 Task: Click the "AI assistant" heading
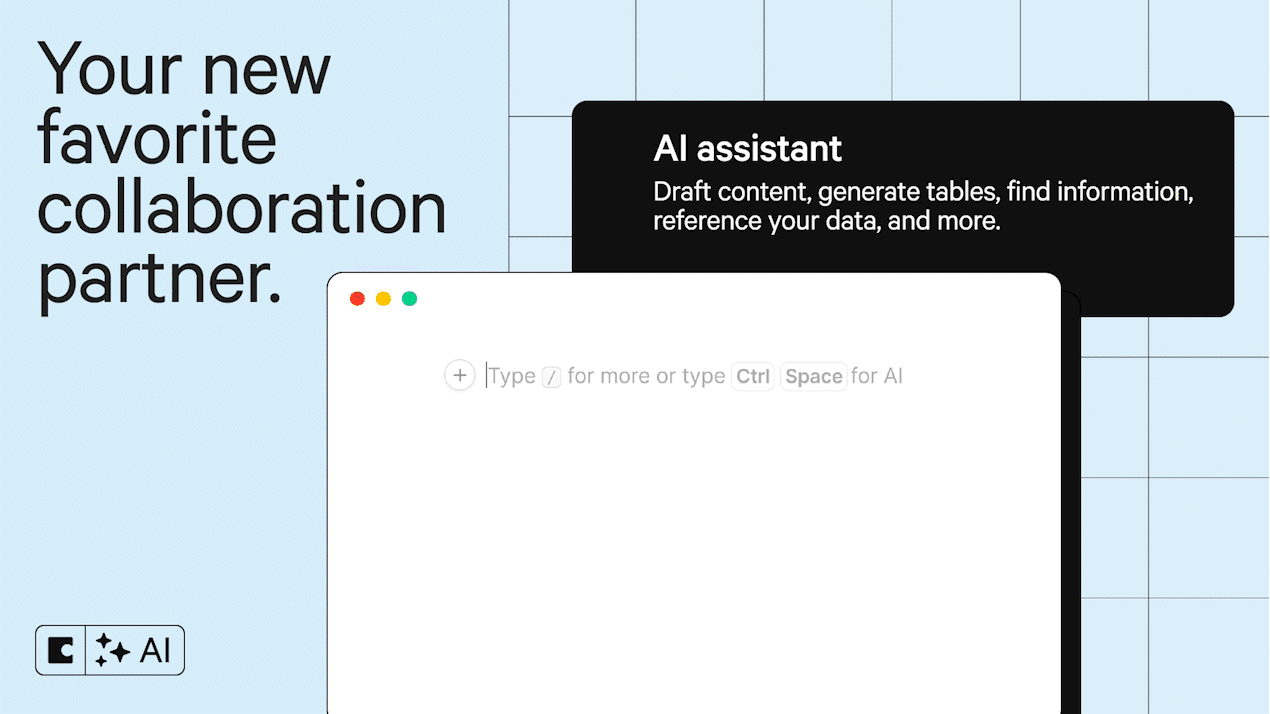coord(748,149)
